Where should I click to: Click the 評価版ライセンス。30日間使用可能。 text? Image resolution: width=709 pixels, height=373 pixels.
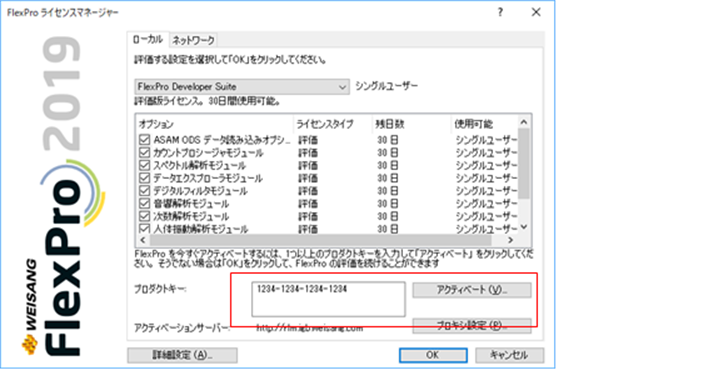click(207, 101)
